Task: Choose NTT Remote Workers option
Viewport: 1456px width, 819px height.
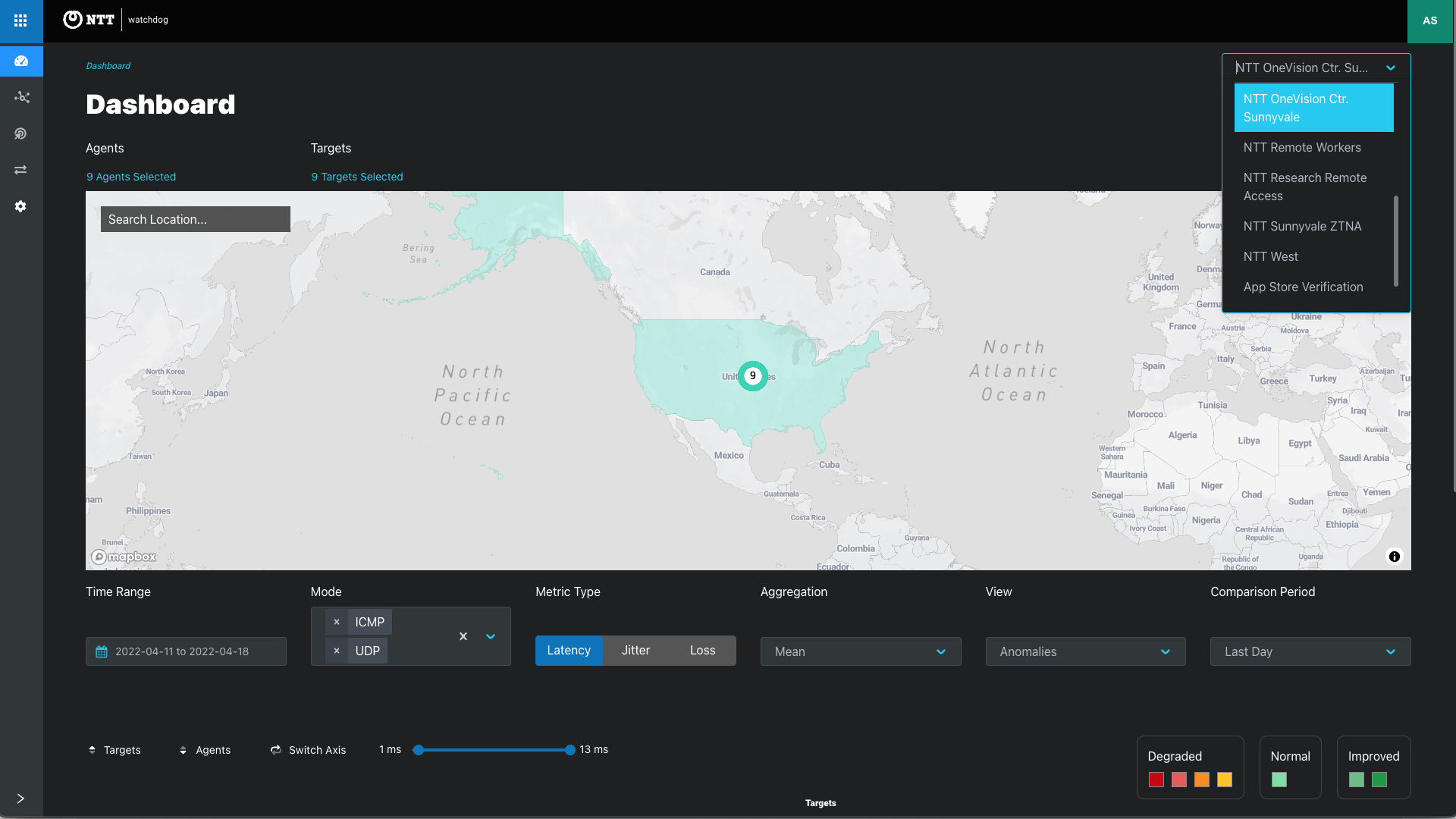Action: (1314, 147)
